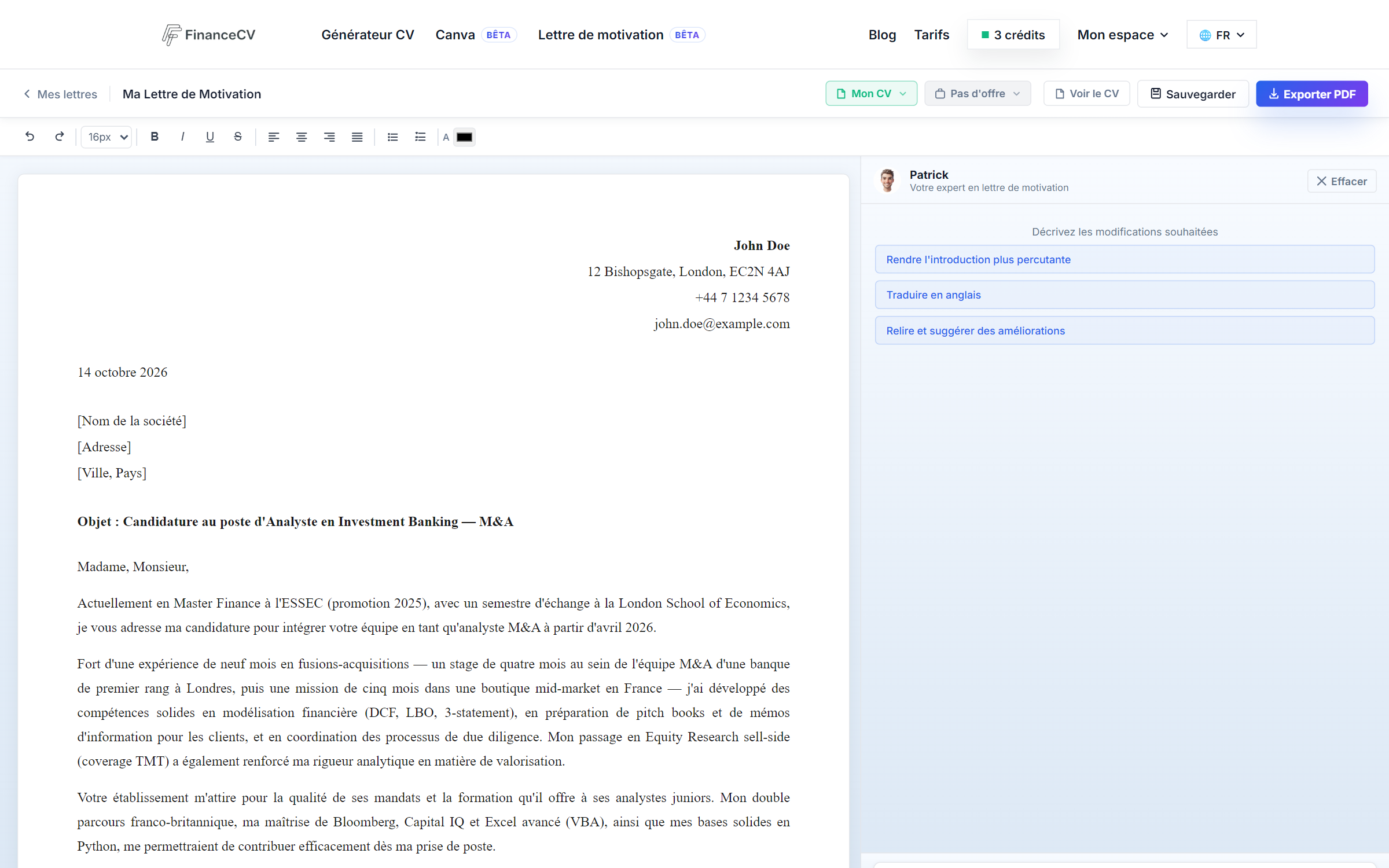Center align the text

[302, 137]
